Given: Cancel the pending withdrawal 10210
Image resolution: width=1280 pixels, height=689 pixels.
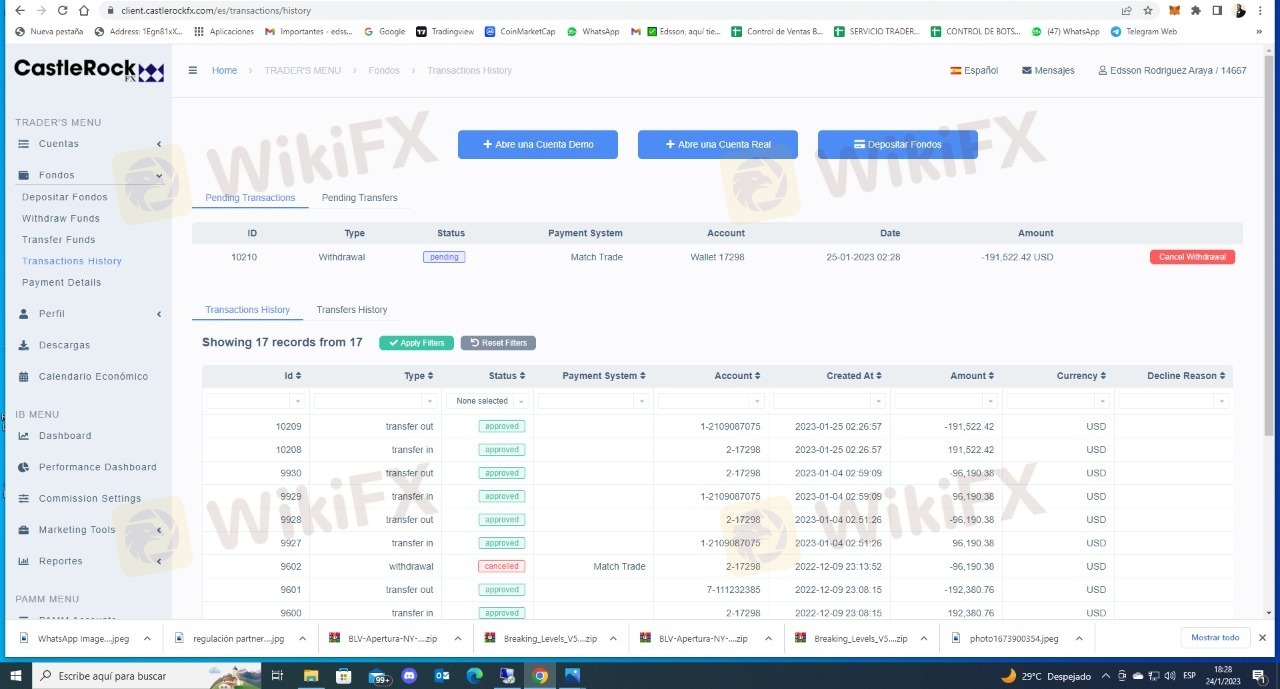Looking at the screenshot, I should (x=1192, y=257).
